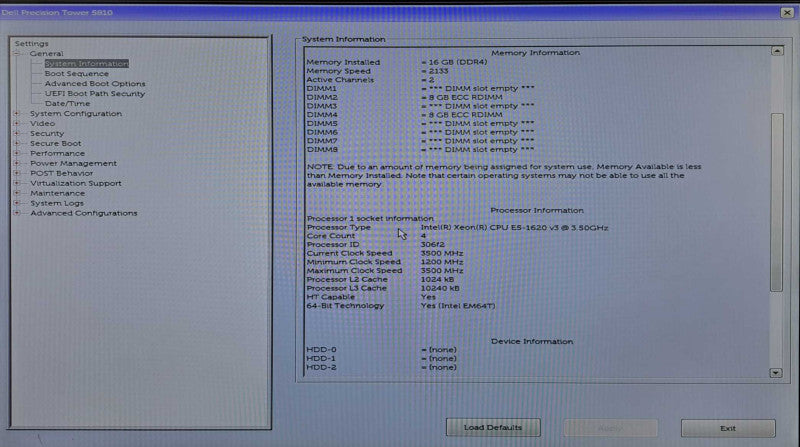Expand the Maintenance node
The width and height of the screenshot is (800, 447).
coord(16,193)
